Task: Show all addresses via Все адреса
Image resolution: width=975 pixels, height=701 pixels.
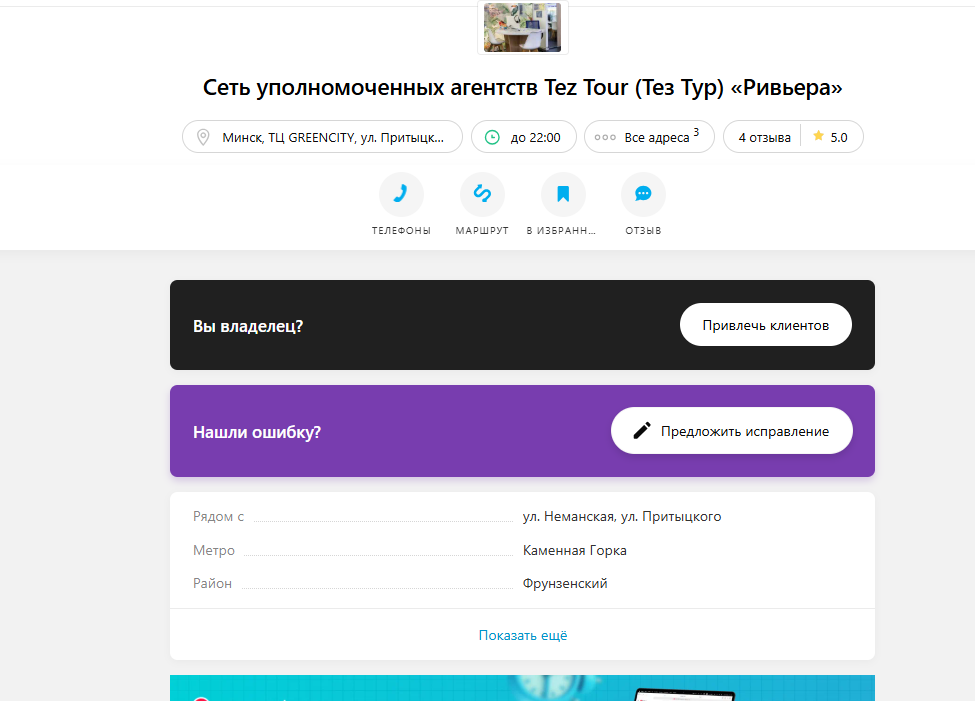Action: pyautogui.click(x=649, y=137)
